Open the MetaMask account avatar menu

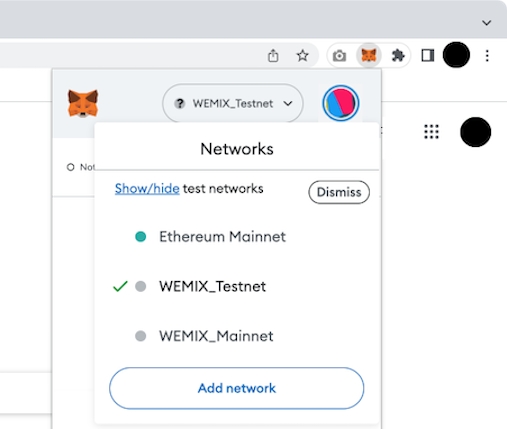(x=341, y=103)
